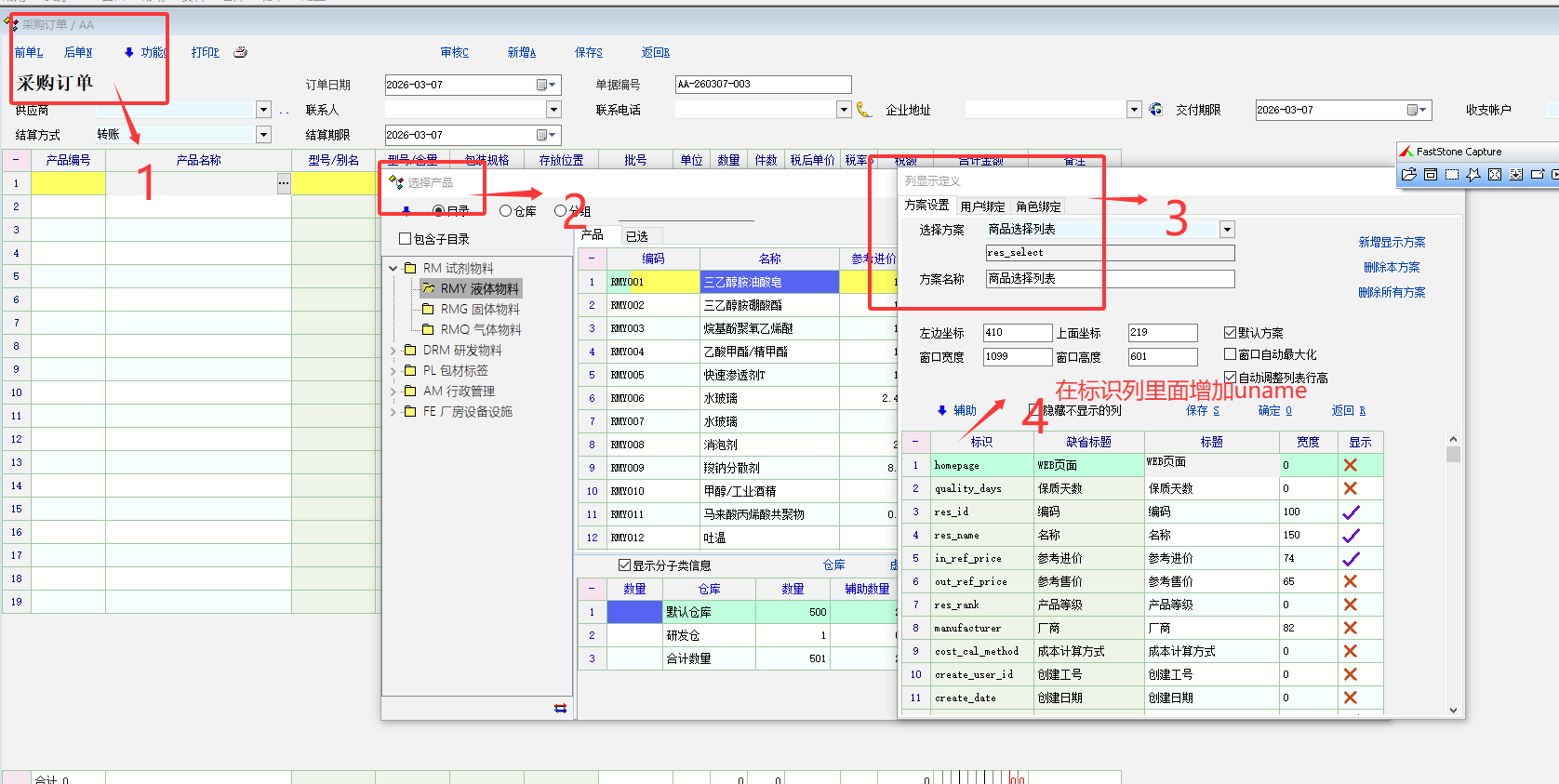1559x784 pixels.
Task: Click FastStone capture full screen icon
Action: coord(1494,174)
